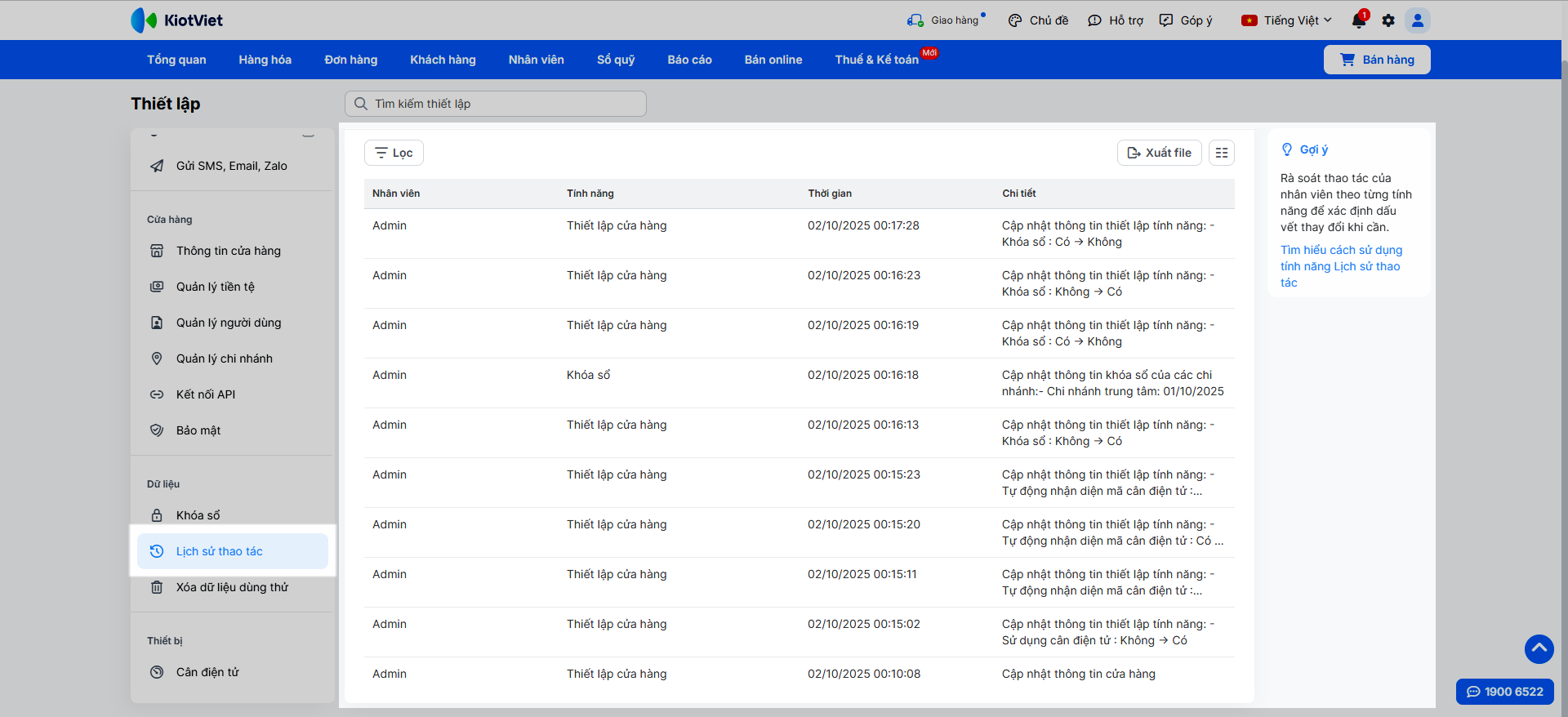Screen dimensions: 1568x717
Task: Click the Gửi SMS, Email, Zalo send icon
Action: [157, 166]
